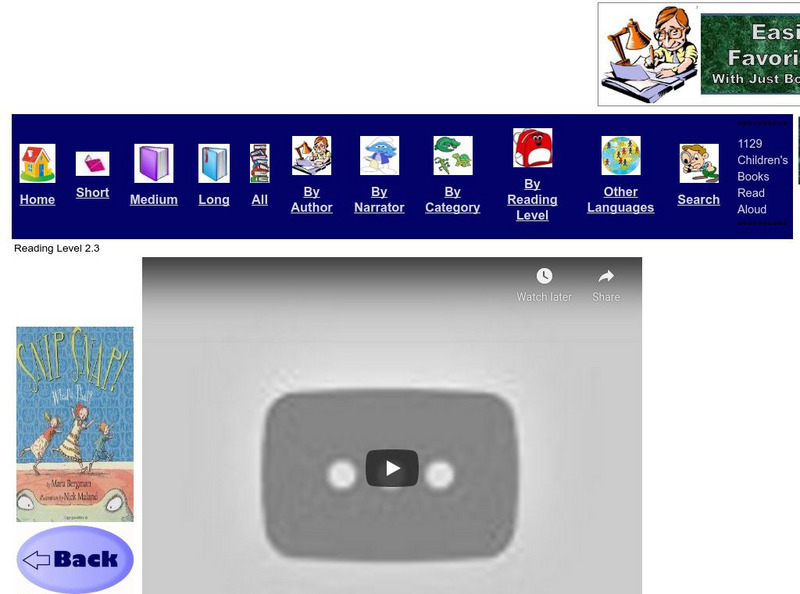This screenshot has height=594, width=800.
Task: Click the By Category reptiles icon
Action: pyautogui.click(x=453, y=156)
